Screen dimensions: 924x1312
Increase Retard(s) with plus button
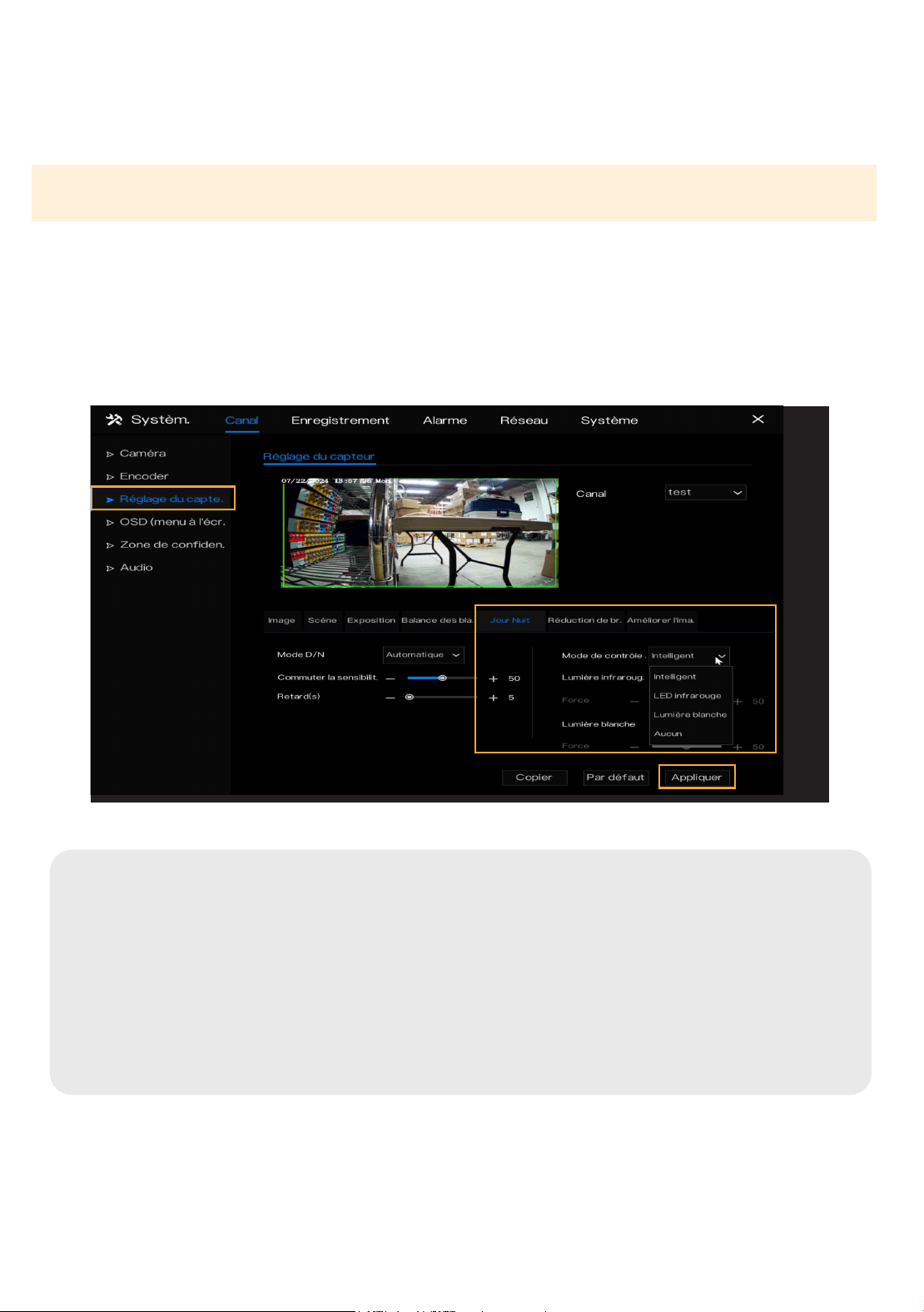click(493, 698)
